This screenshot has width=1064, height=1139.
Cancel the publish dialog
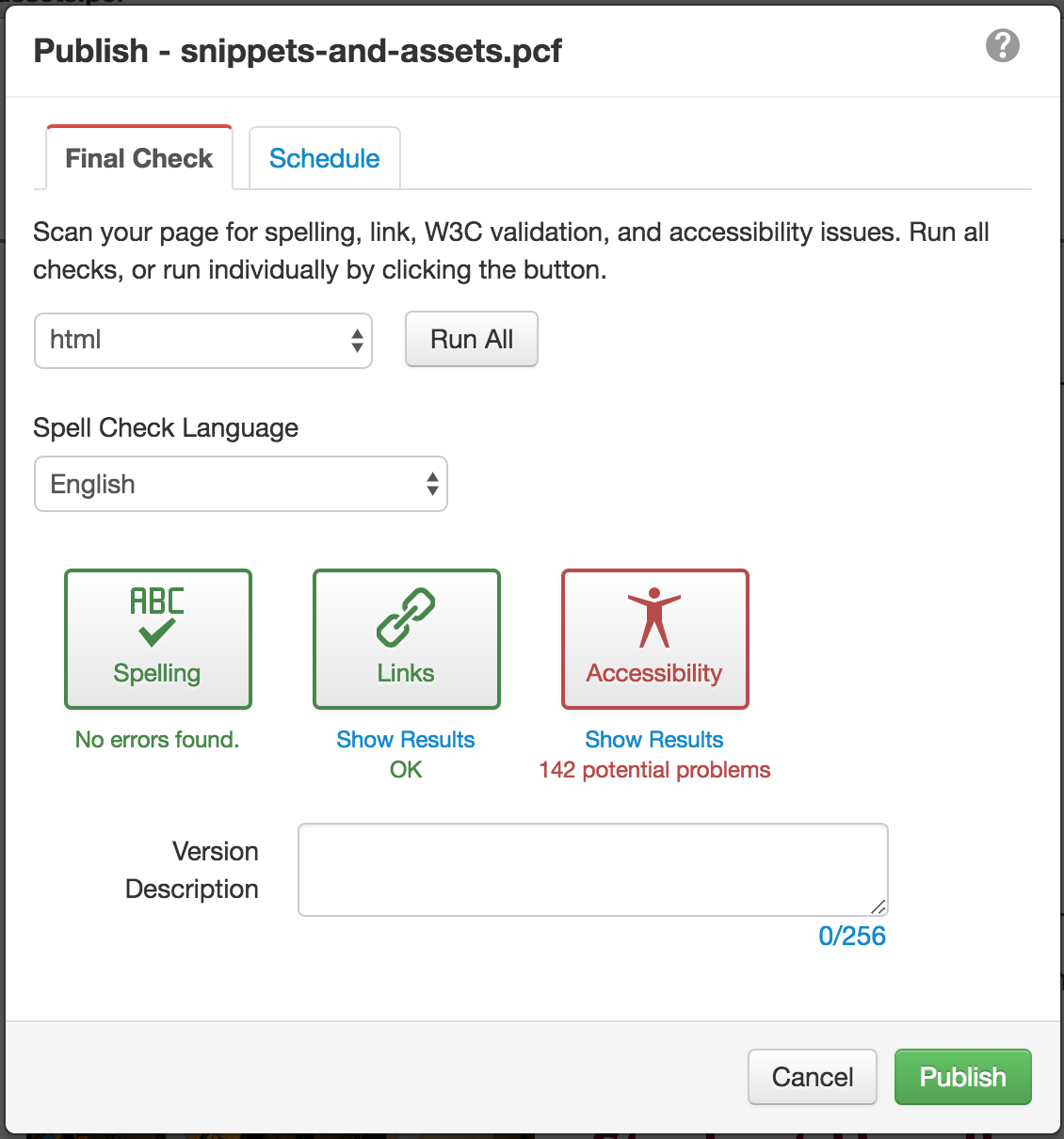813,1077
